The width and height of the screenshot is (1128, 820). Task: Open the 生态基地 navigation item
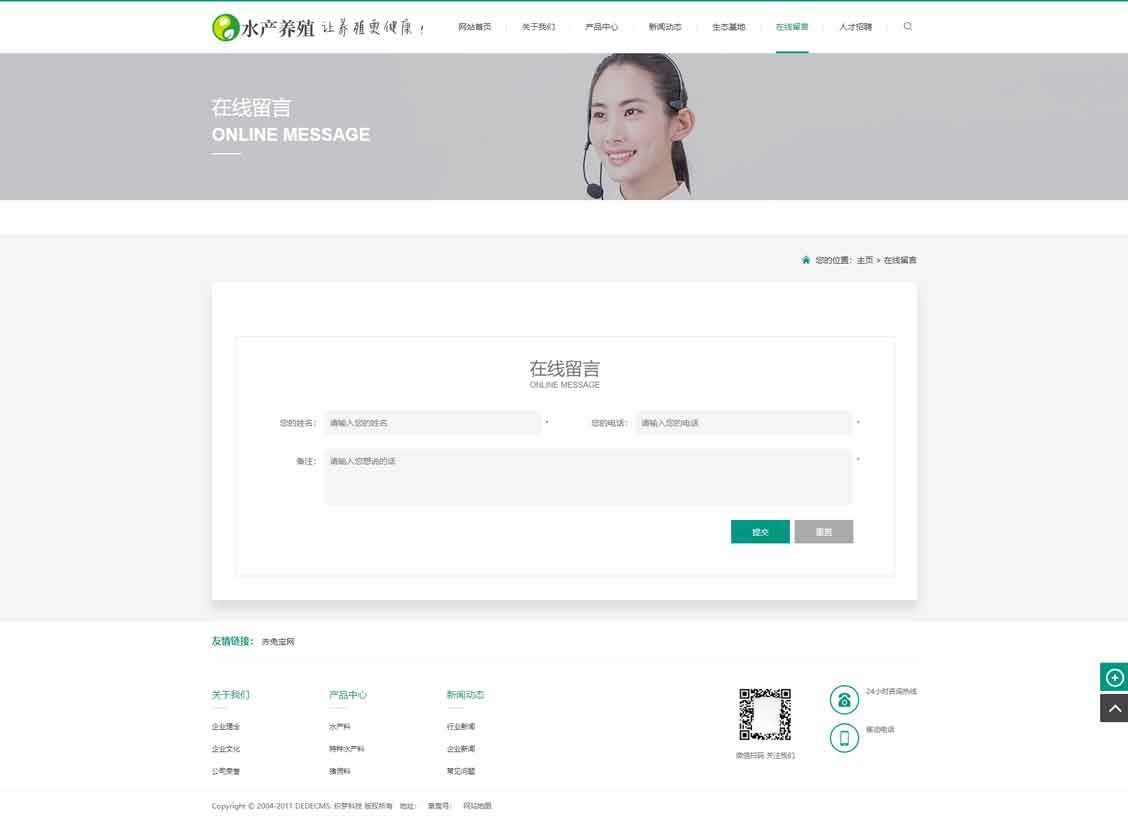coord(729,27)
